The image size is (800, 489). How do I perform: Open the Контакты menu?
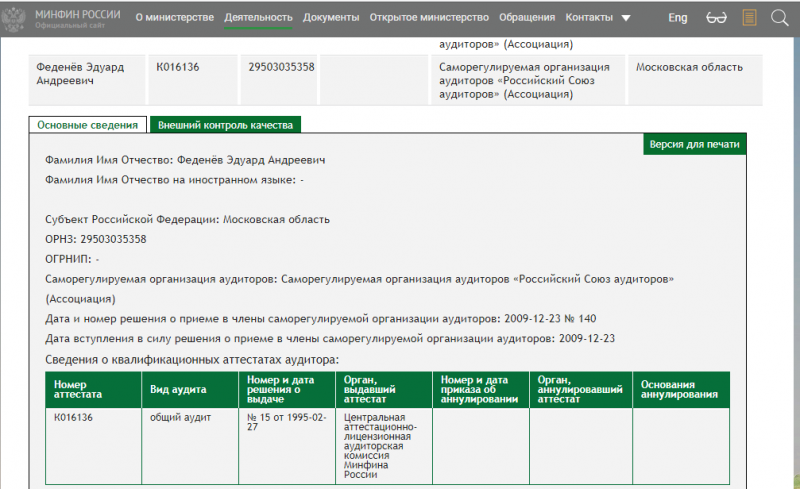(589, 17)
